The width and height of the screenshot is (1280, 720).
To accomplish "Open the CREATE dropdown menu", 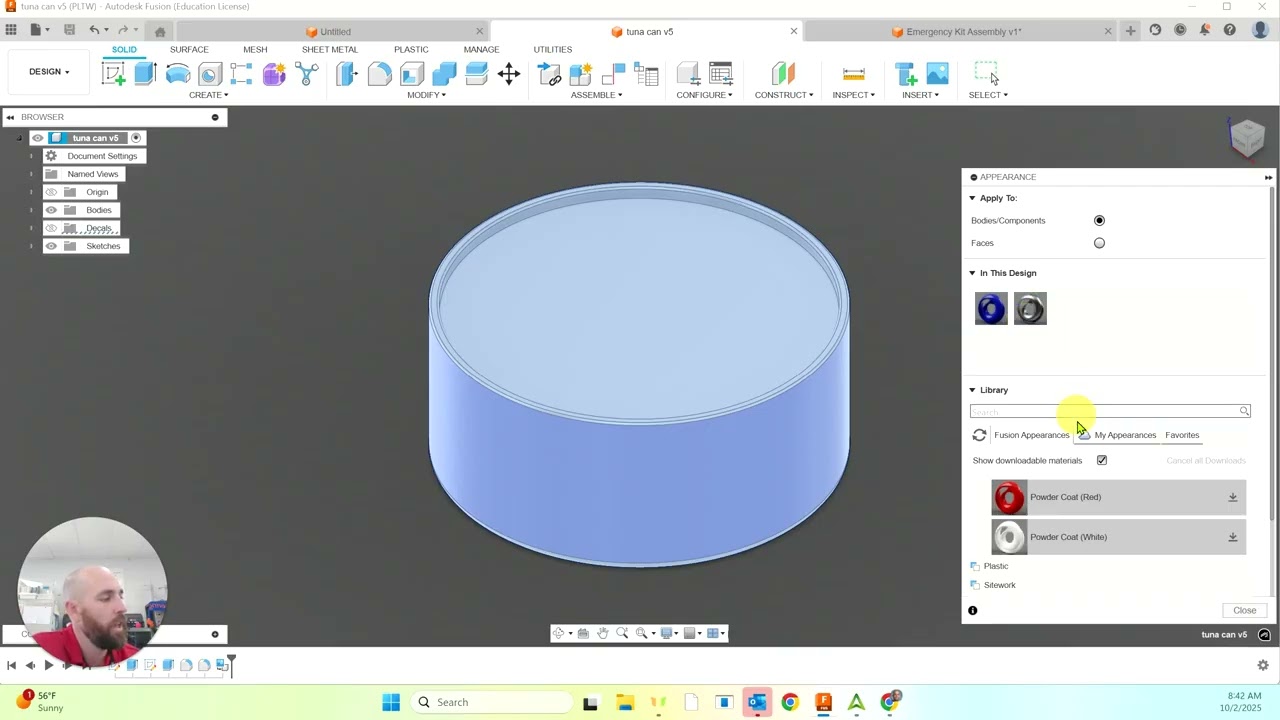I will pyautogui.click(x=208, y=95).
